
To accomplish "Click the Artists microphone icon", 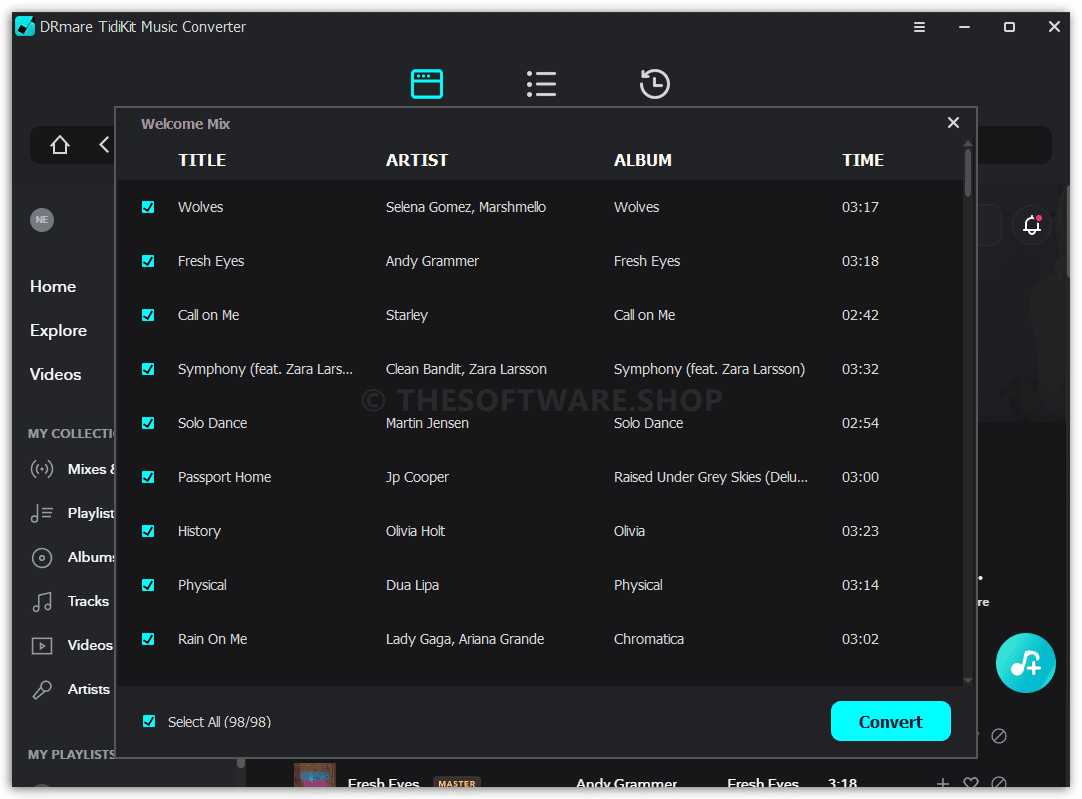I will pos(42,689).
